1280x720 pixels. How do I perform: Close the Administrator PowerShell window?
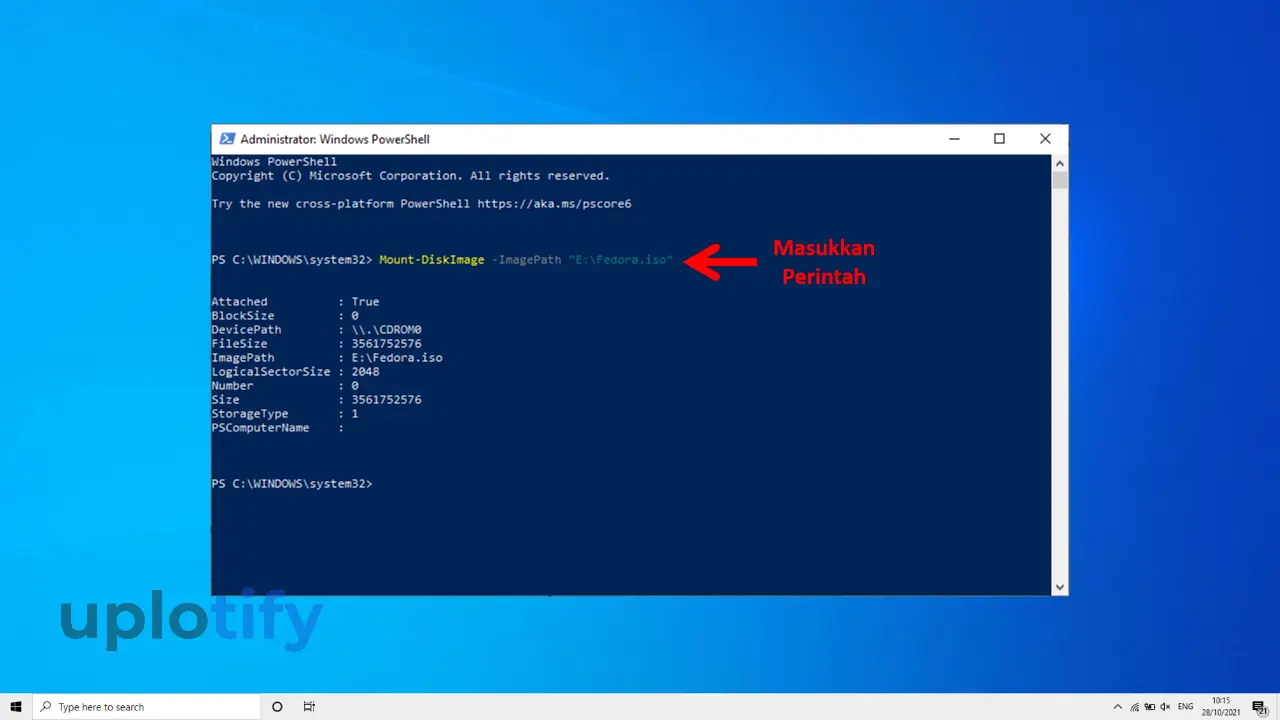[x=1045, y=139]
